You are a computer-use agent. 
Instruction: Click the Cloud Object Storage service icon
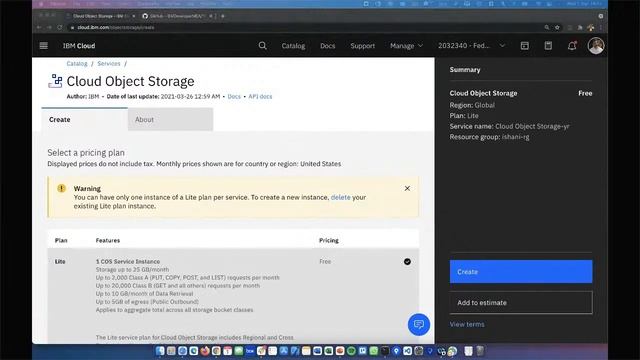[55, 81]
